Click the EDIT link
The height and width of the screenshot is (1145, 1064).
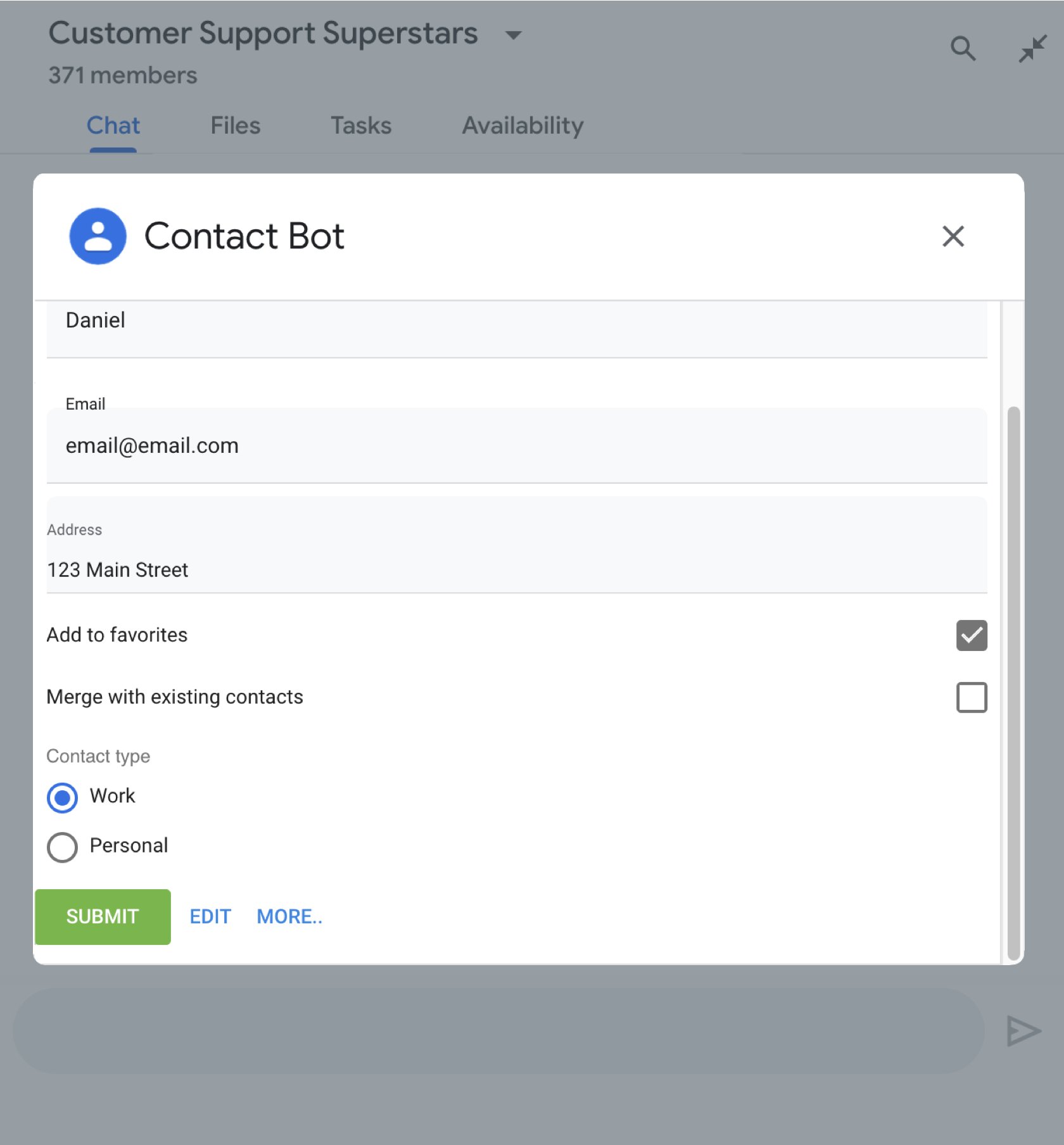click(210, 916)
